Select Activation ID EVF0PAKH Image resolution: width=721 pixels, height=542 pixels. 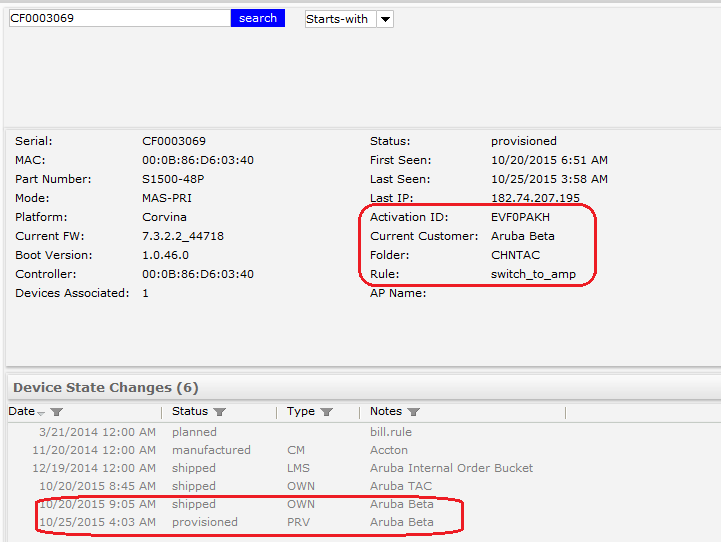tap(520, 217)
